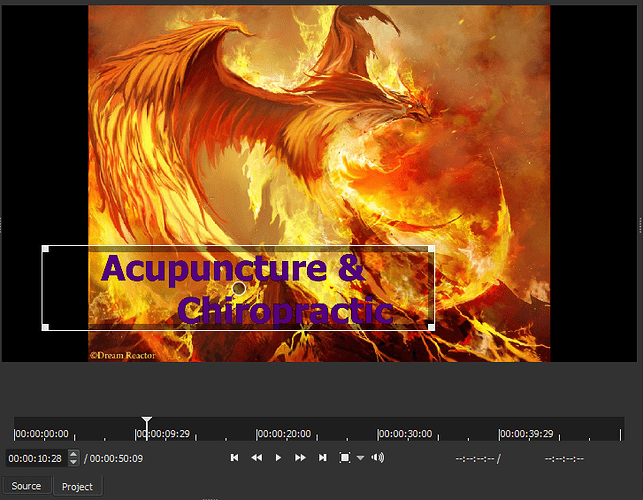The width and height of the screenshot is (643, 500).
Task: Click the 00:00:20:00 mark on the ruler
Action: click(x=284, y=434)
